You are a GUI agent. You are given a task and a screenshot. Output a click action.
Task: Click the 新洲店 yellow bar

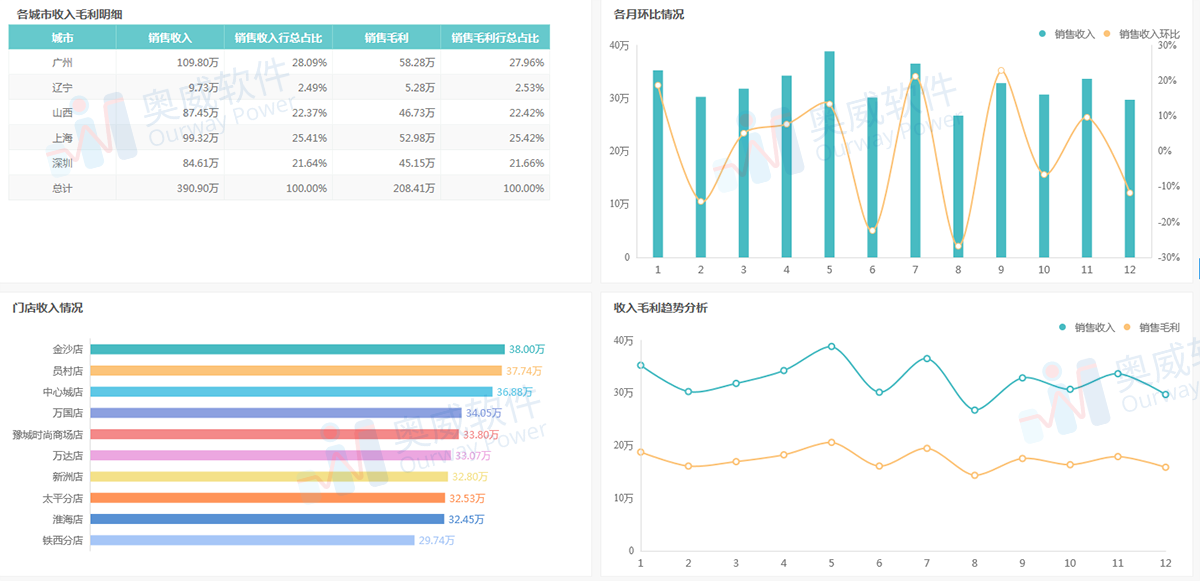(269, 476)
